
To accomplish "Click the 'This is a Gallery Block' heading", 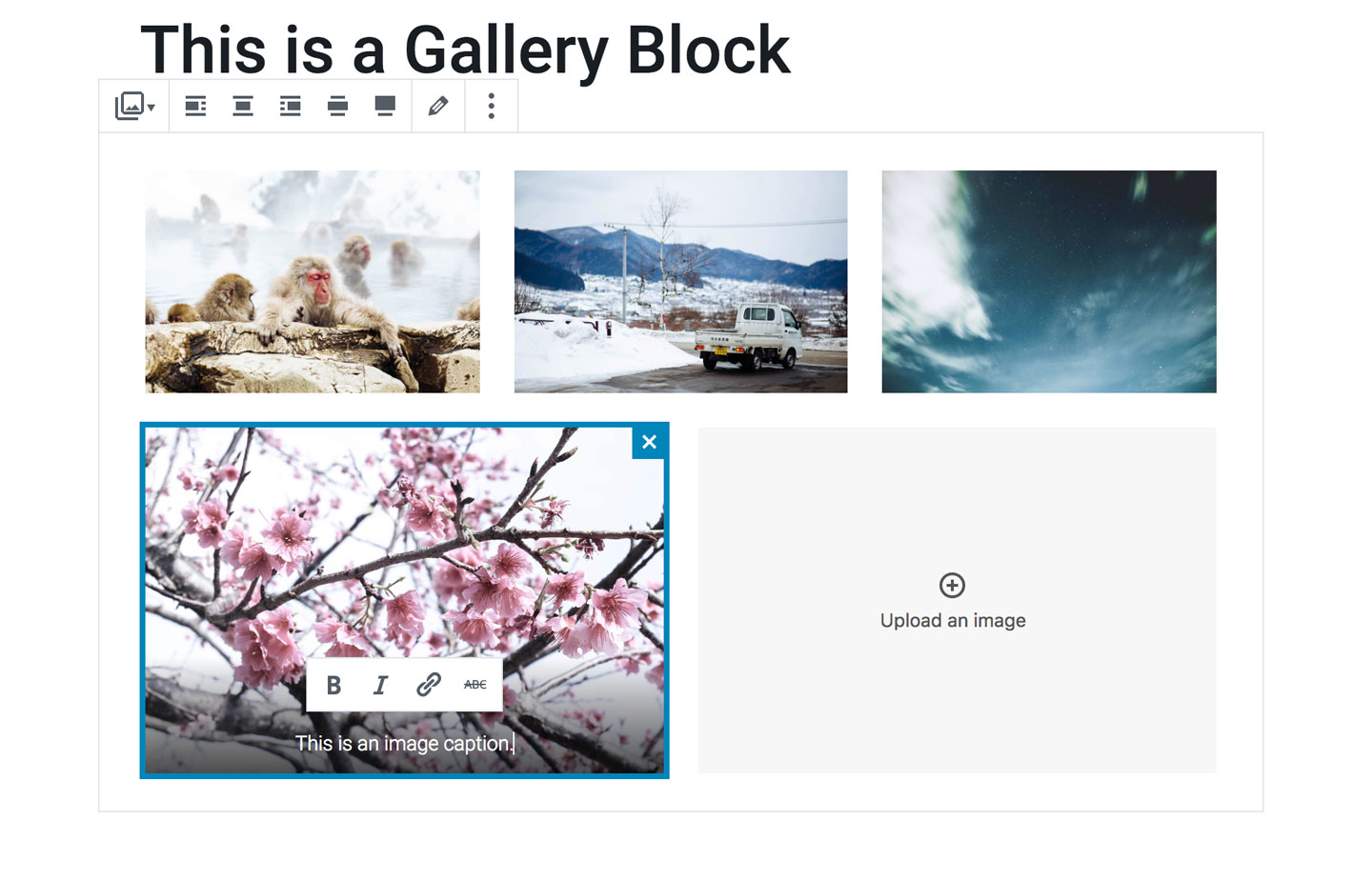I will click(x=465, y=50).
